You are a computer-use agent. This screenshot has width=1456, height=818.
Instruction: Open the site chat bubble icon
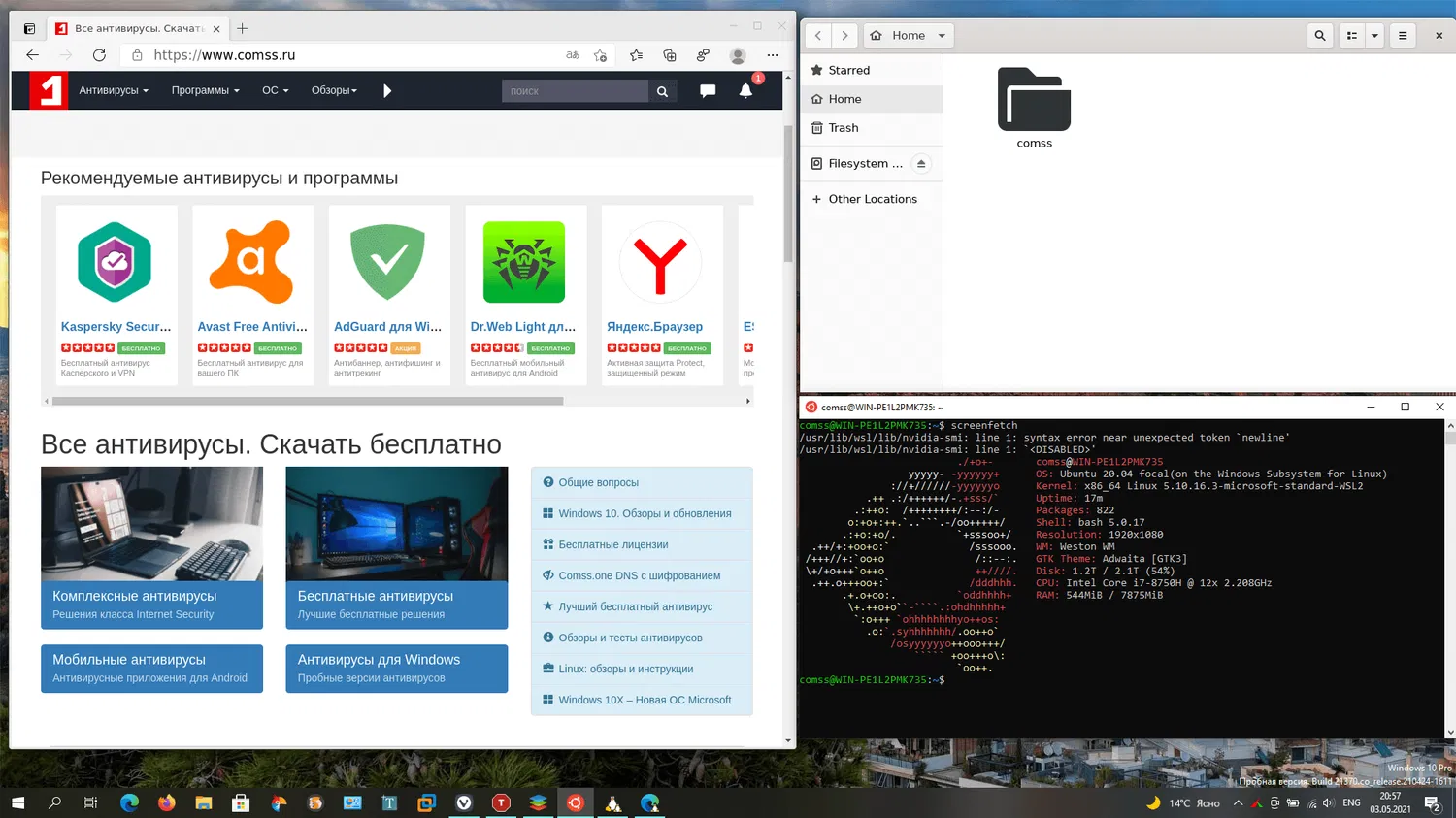coord(708,90)
